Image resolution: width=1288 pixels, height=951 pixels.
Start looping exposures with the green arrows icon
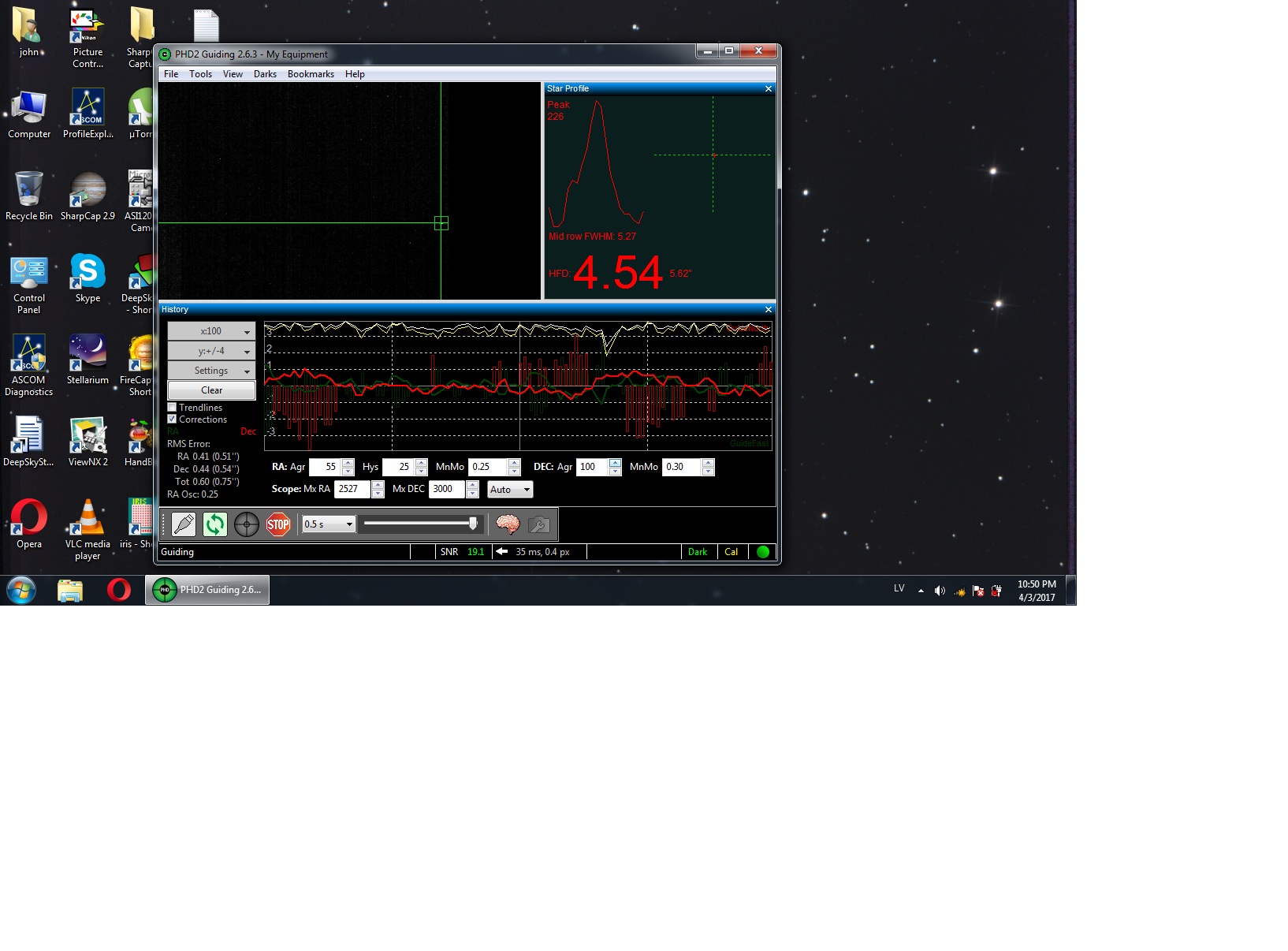click(x=214, y=524)
